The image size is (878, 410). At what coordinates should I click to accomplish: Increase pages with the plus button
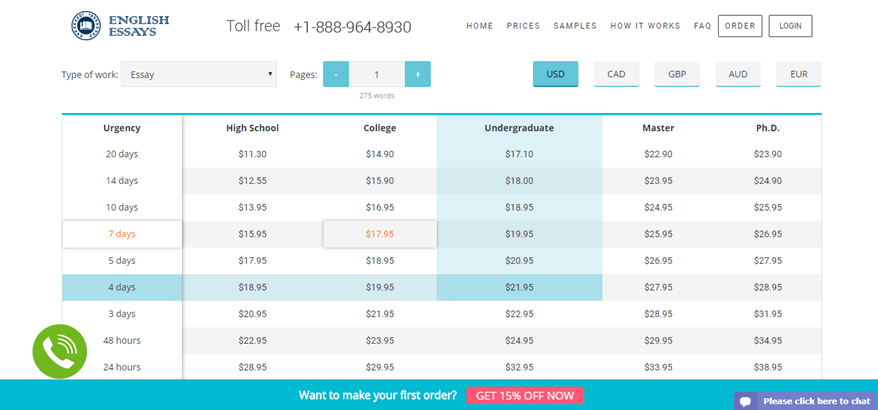(418, 74)
